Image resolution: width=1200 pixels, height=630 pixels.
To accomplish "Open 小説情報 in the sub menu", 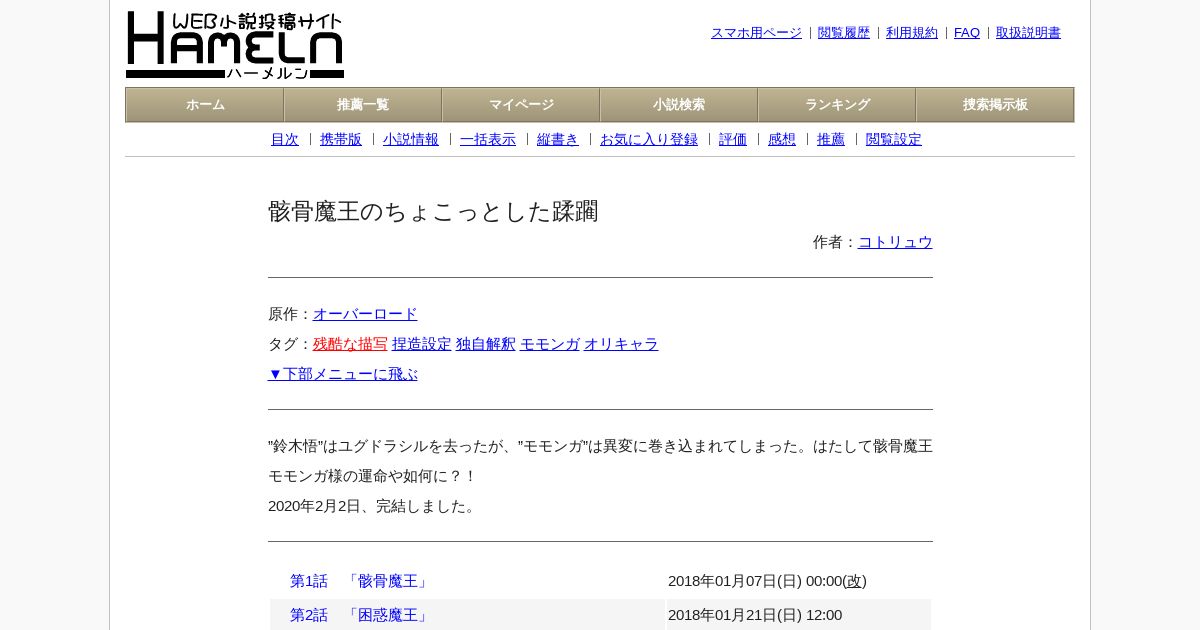I will (x=411, y=140).
